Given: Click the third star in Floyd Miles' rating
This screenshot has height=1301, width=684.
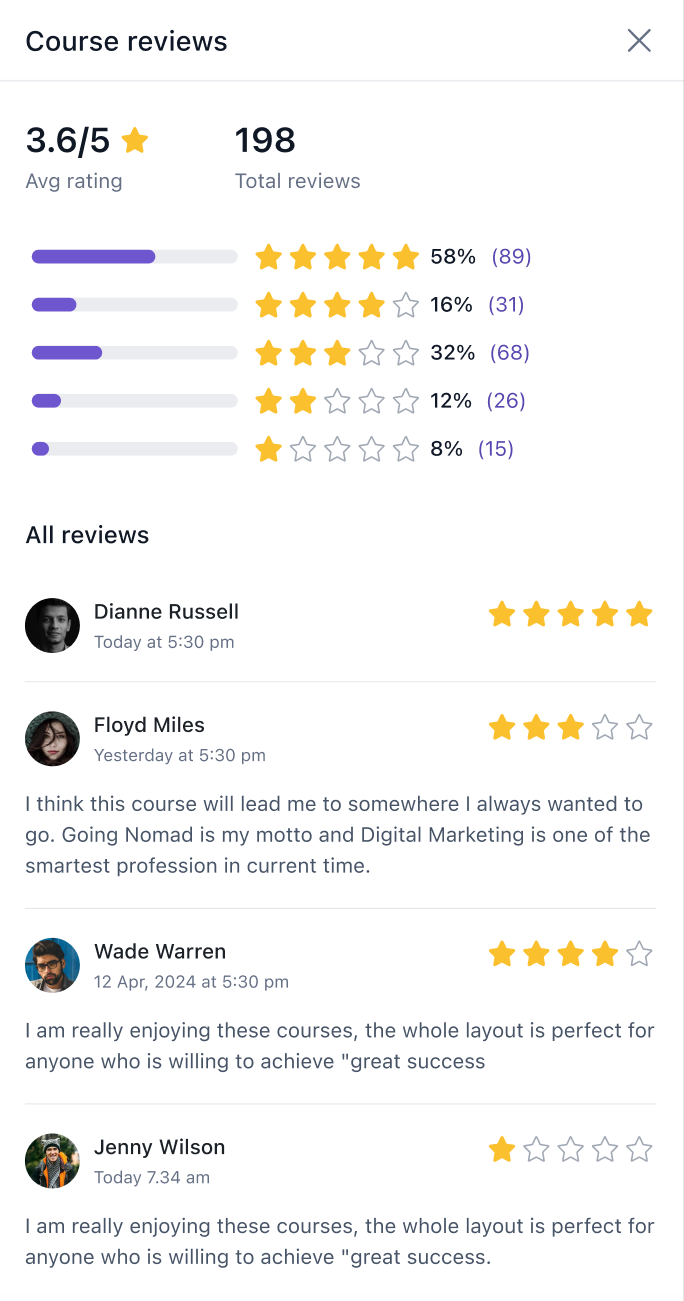Looking at the screenshot, I should click(570, 727).
